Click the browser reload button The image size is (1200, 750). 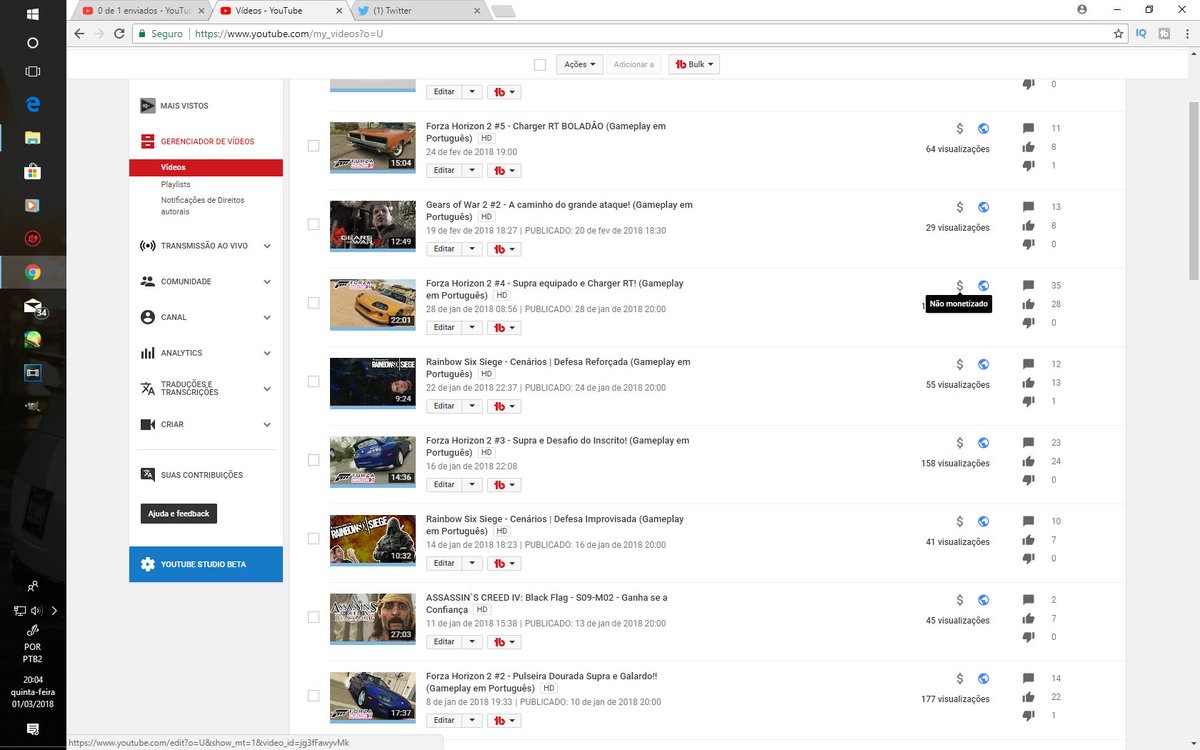[x=119, y=33]
